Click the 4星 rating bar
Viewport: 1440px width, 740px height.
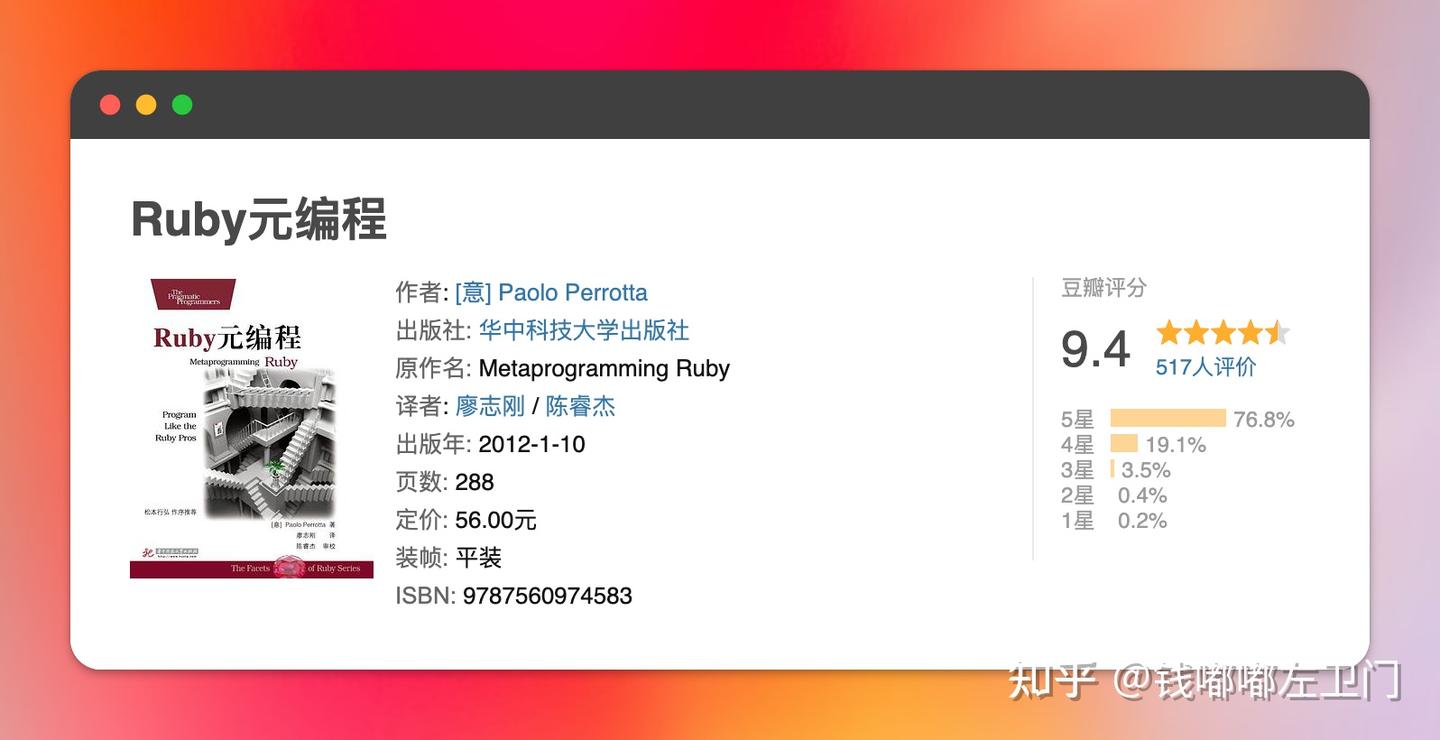[x=1124, y=442]
